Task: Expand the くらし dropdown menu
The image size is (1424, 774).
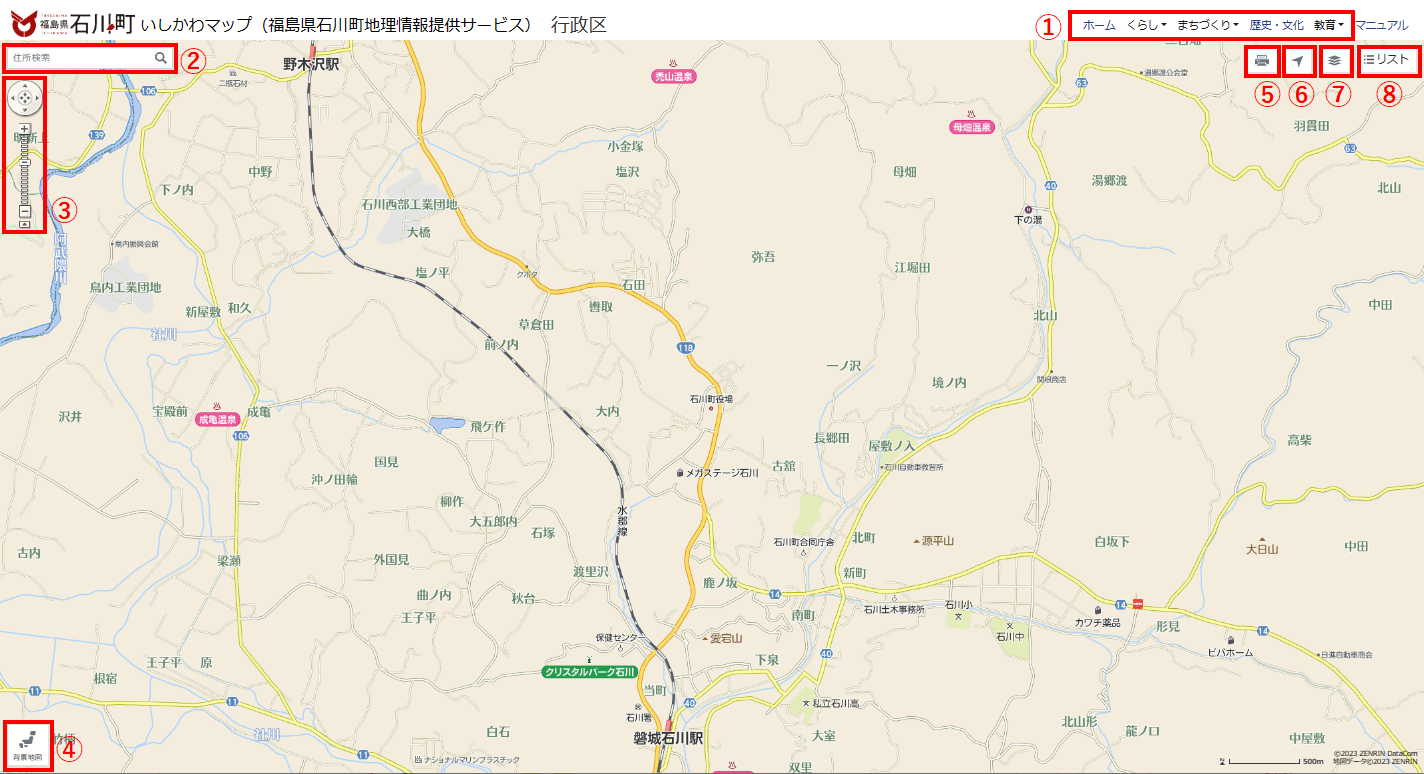Action: point(1147,25)
